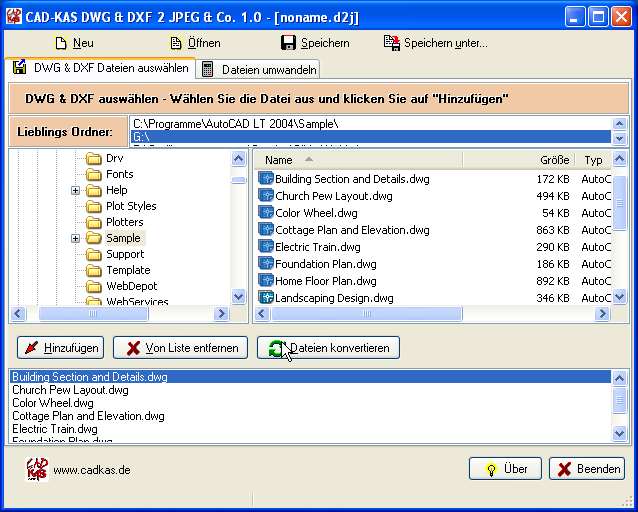Click the Speichern unter save-as icon
638x512 pixels.
[392, 43]
